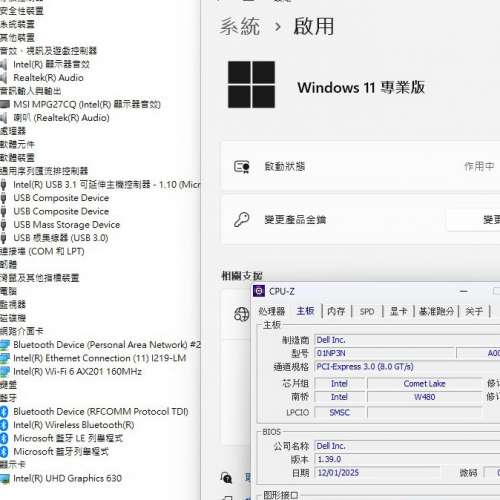Viewport: 500px width, 500px height.
Task: Open the 内存 tab in CPU-Z
Action: pos(336,311)
